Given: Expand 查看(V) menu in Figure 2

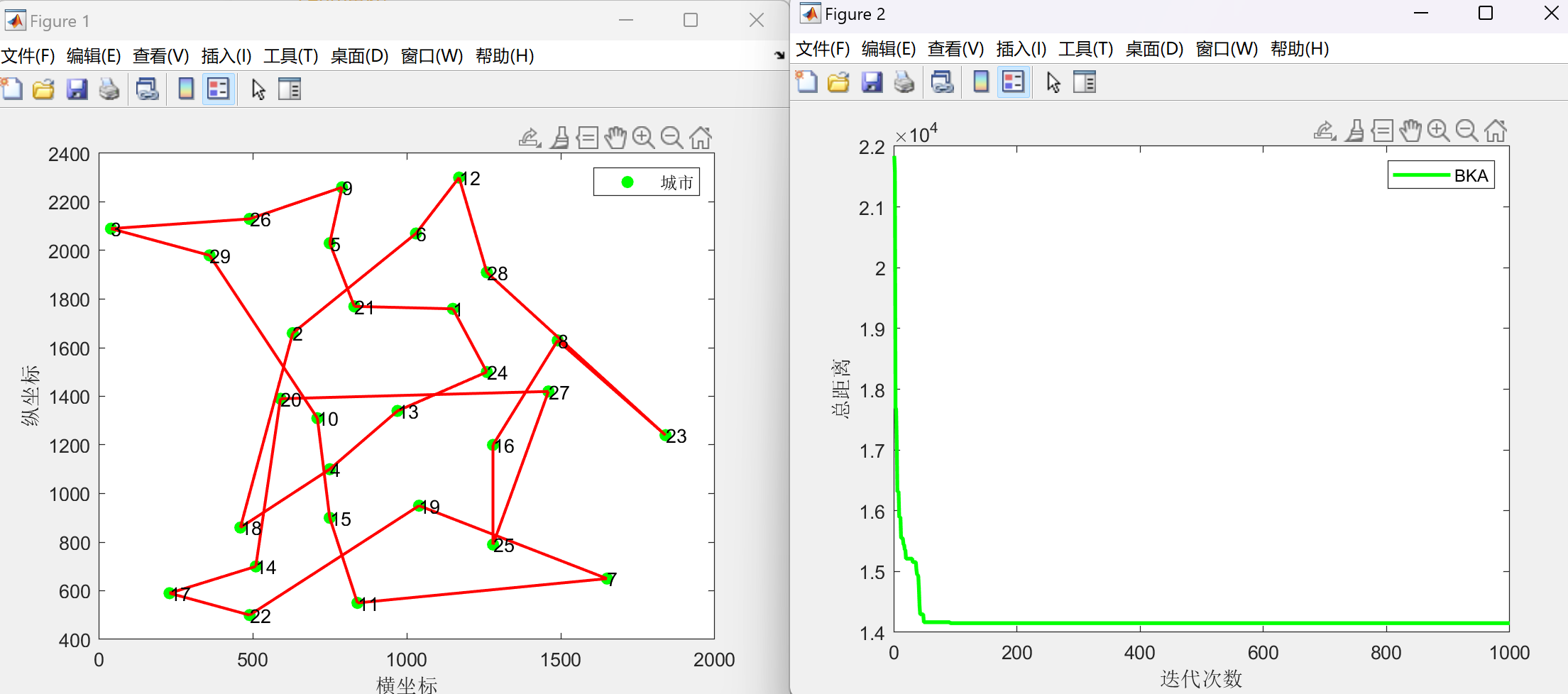Looking at the screenshot, I should tap(955, 49).
